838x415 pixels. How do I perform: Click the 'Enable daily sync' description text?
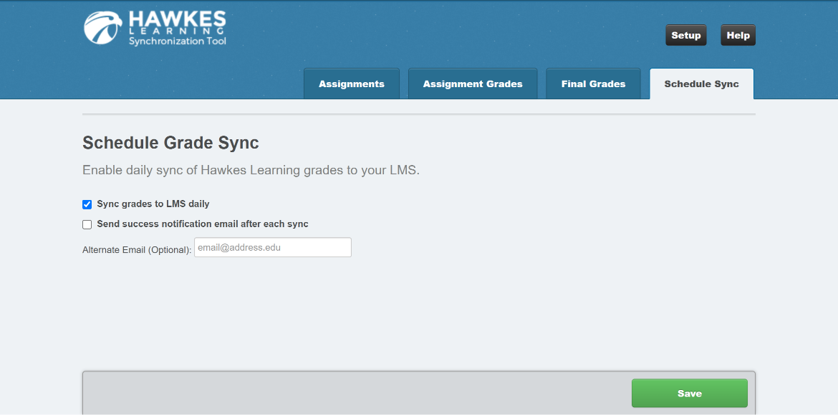(250, 170)
